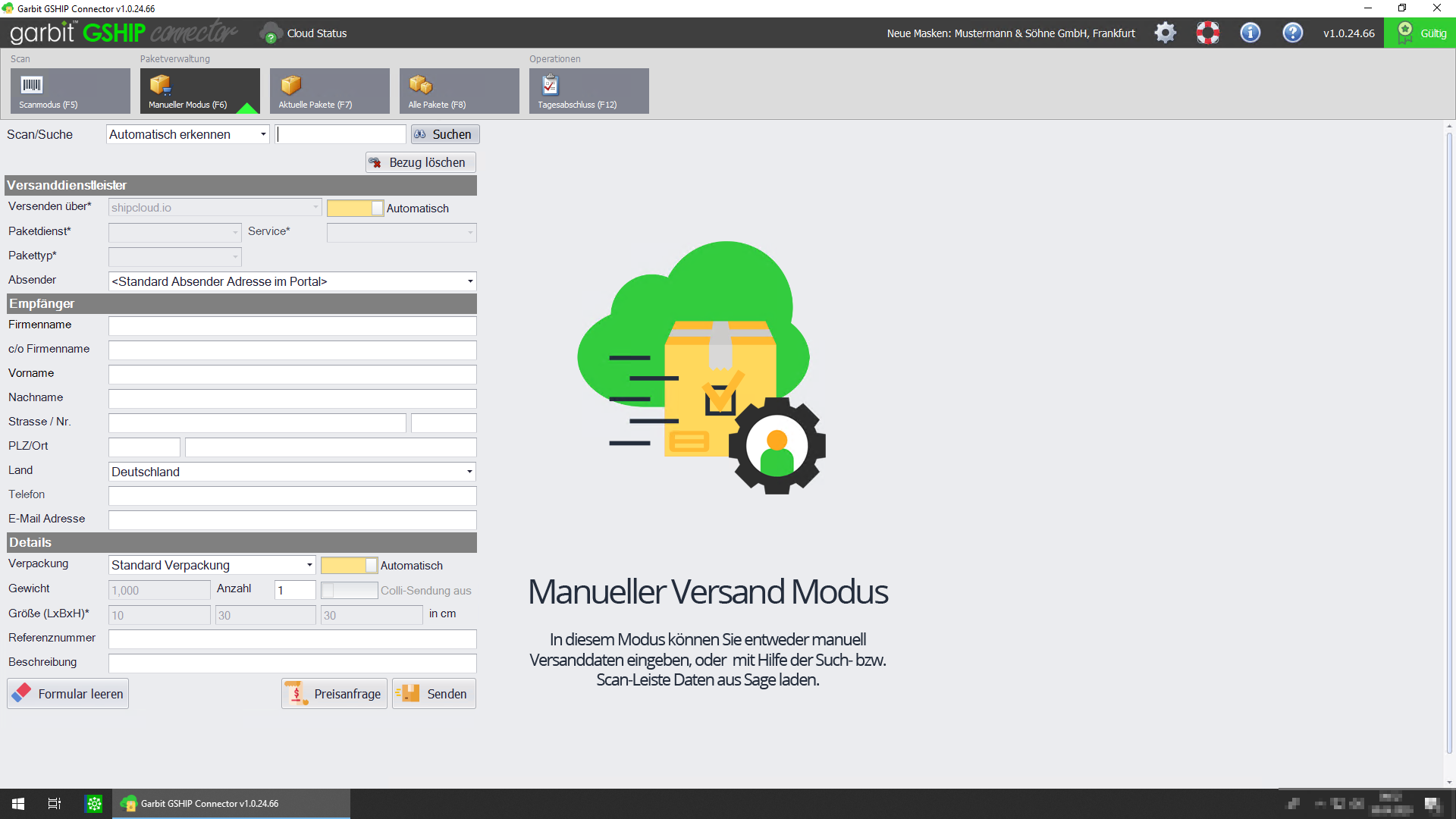Toggle Automatisch switch for Verpackung
Viewport: 1456px width, 819px height.
[x=349, y=566]
